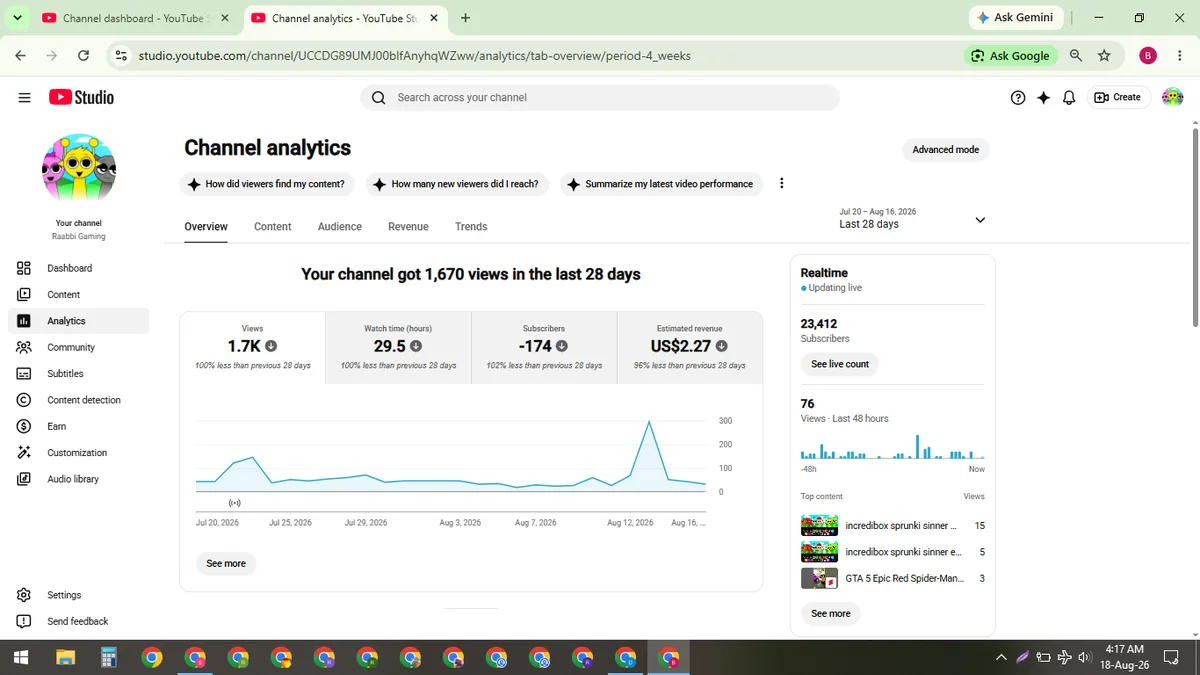Image resolution: width=1200 pixels, height=675 pixels.
Task: Click the Subtitles sidebar icon
Action: pos(24,373)
